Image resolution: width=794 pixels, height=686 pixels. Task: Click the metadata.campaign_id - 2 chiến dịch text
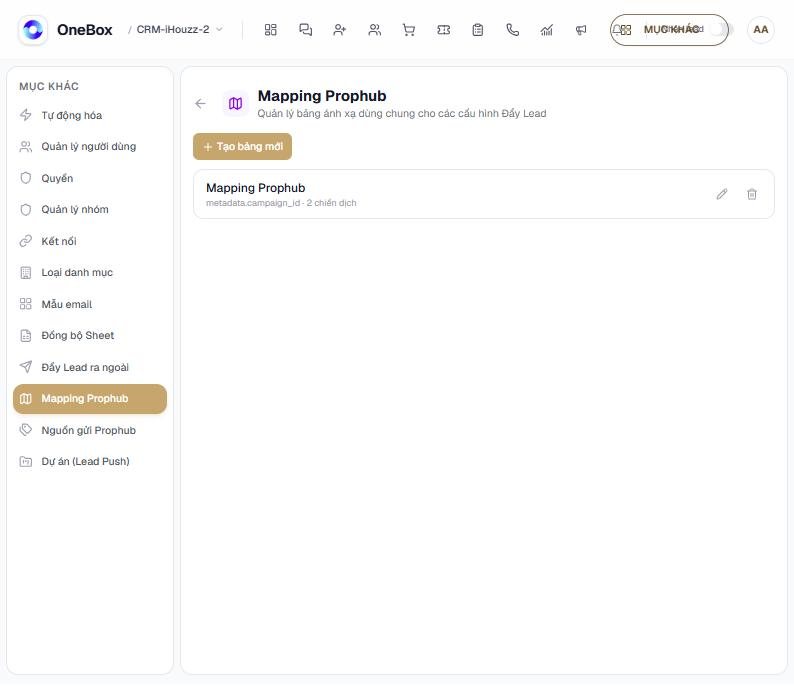click(281, 203)
